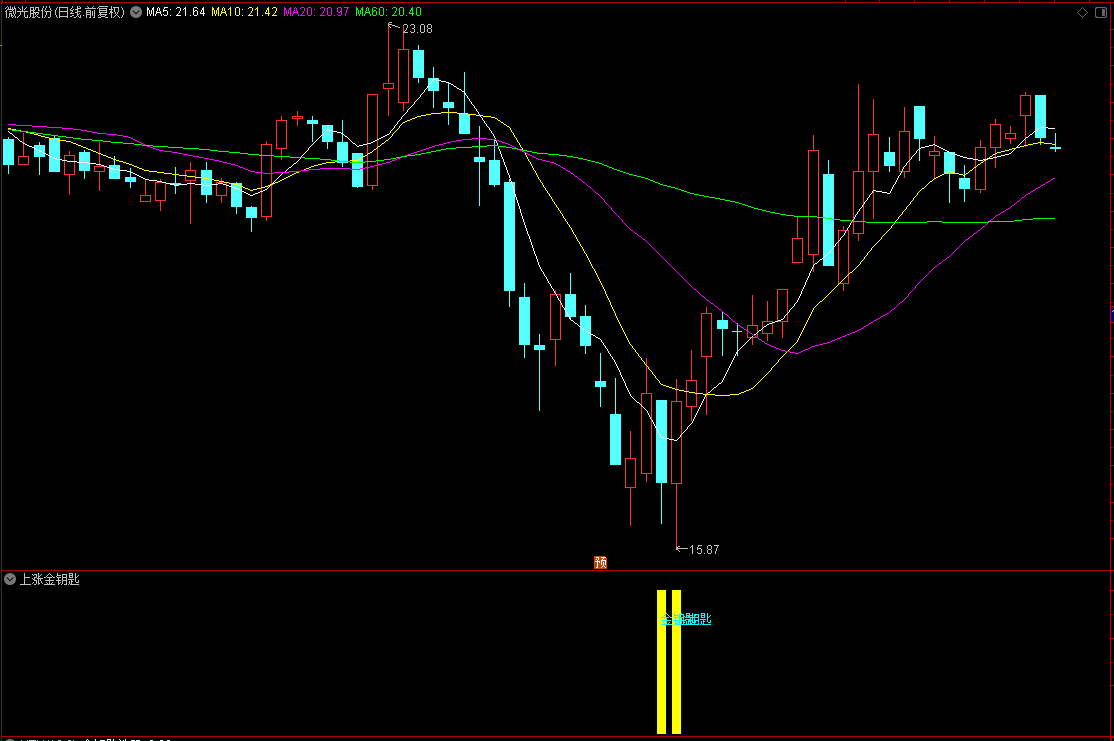The image size is (1114, 741).
Task: Click the second yellow 金钥匙 signal bar
Action: [x=676, y=661]
